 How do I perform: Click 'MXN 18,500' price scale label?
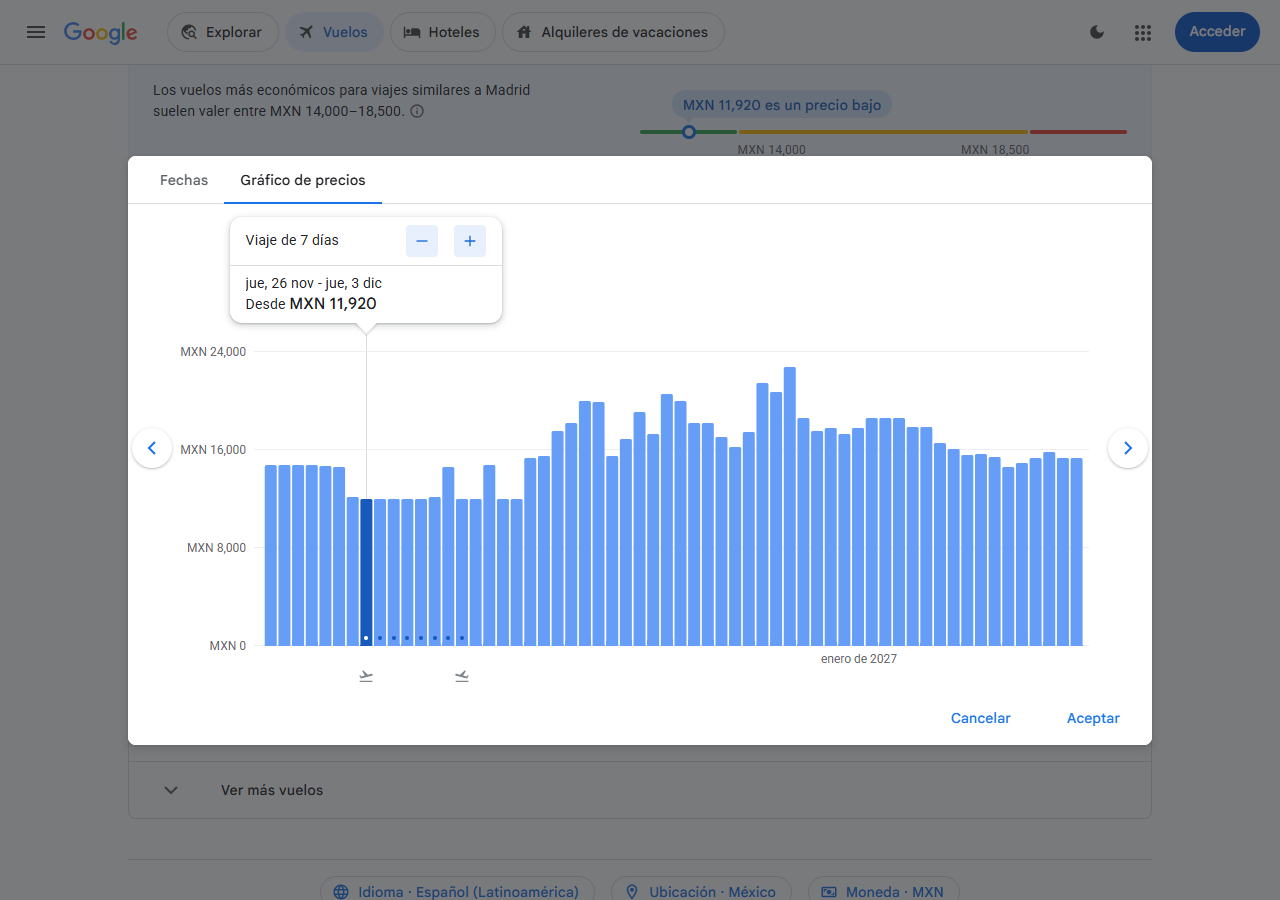click(x=995, y=150)
